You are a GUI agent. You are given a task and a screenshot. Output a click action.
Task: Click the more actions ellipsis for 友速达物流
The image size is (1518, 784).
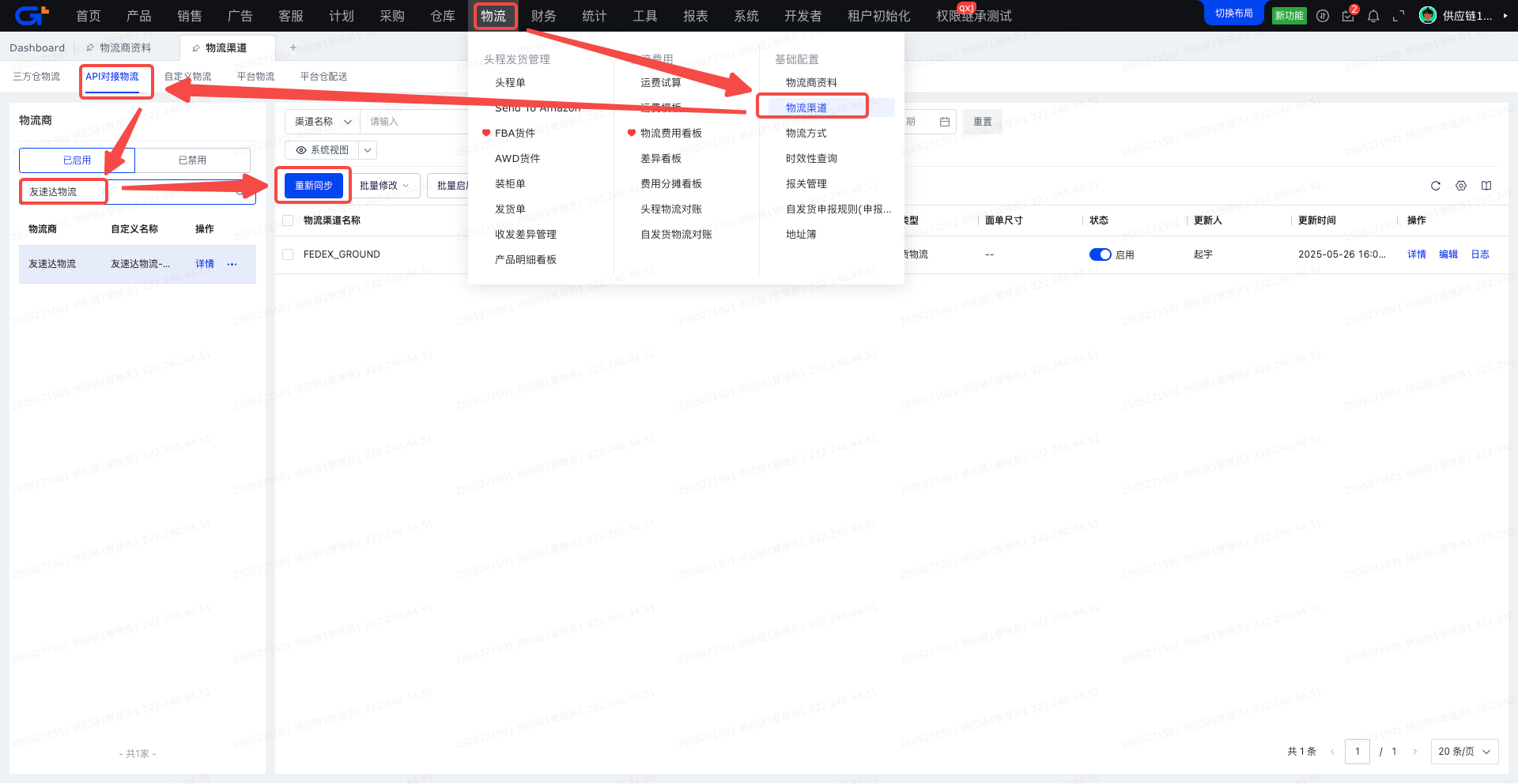coord(232,264)
